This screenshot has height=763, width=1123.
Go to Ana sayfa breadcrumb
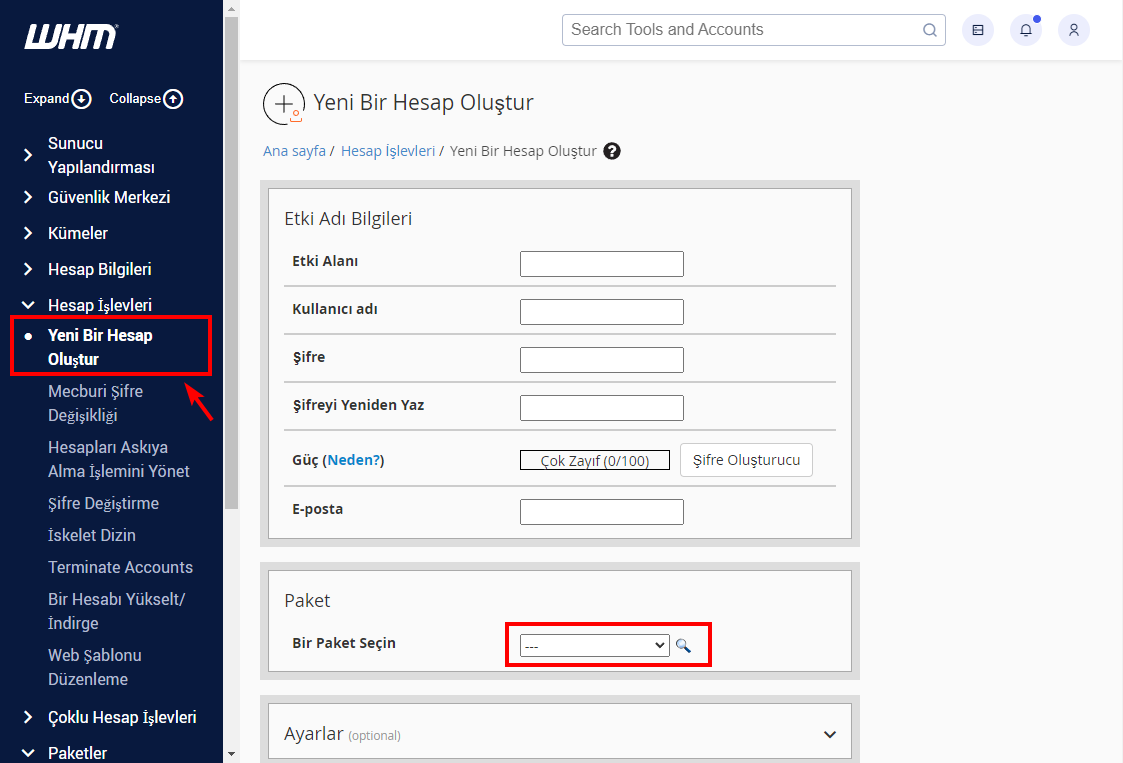click(294, 151)
